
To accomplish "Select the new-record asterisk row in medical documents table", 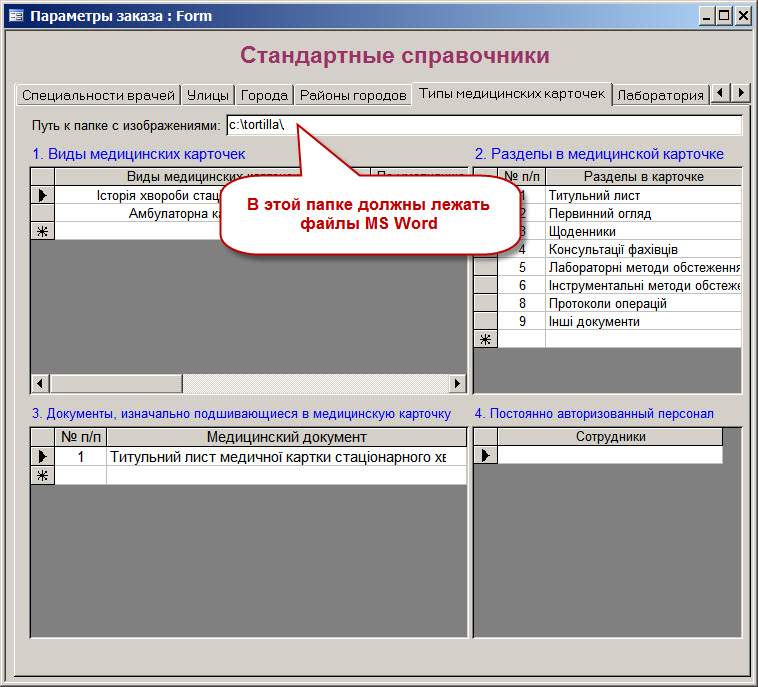I will tap(43, 476).
